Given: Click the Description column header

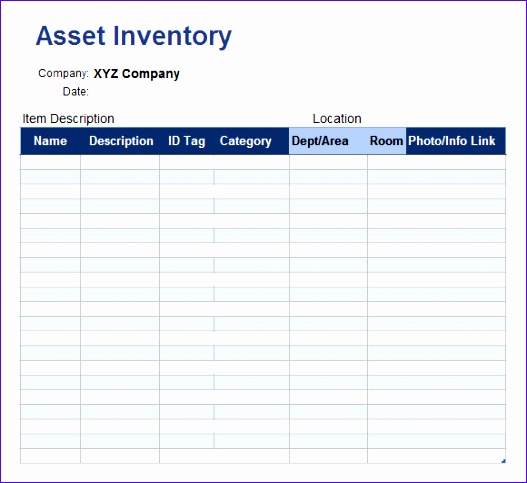Looking at the screenshot, I should (121, 141).
